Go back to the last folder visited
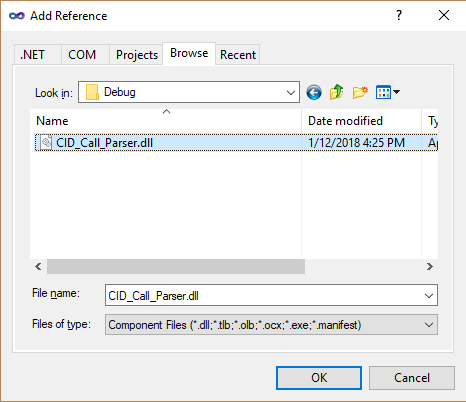This screenshot has width=466, height=402. 314,92
